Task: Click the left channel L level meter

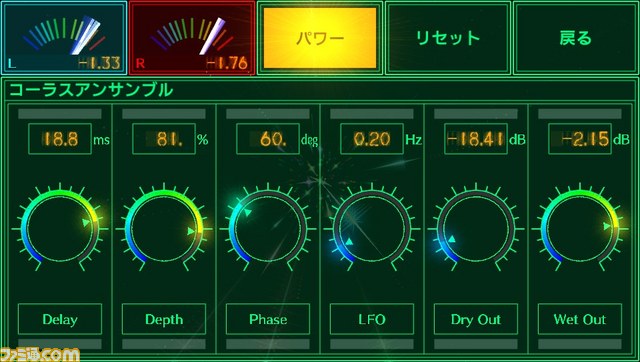Action: tap(64, 38)
